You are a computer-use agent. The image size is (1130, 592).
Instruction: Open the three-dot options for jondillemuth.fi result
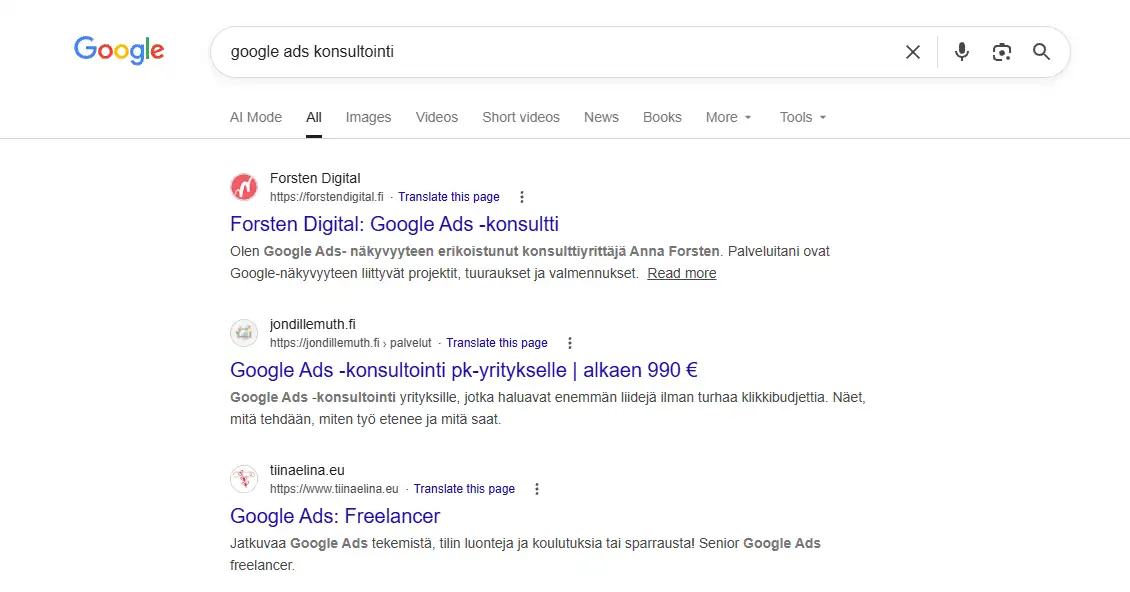coord(569,343)
